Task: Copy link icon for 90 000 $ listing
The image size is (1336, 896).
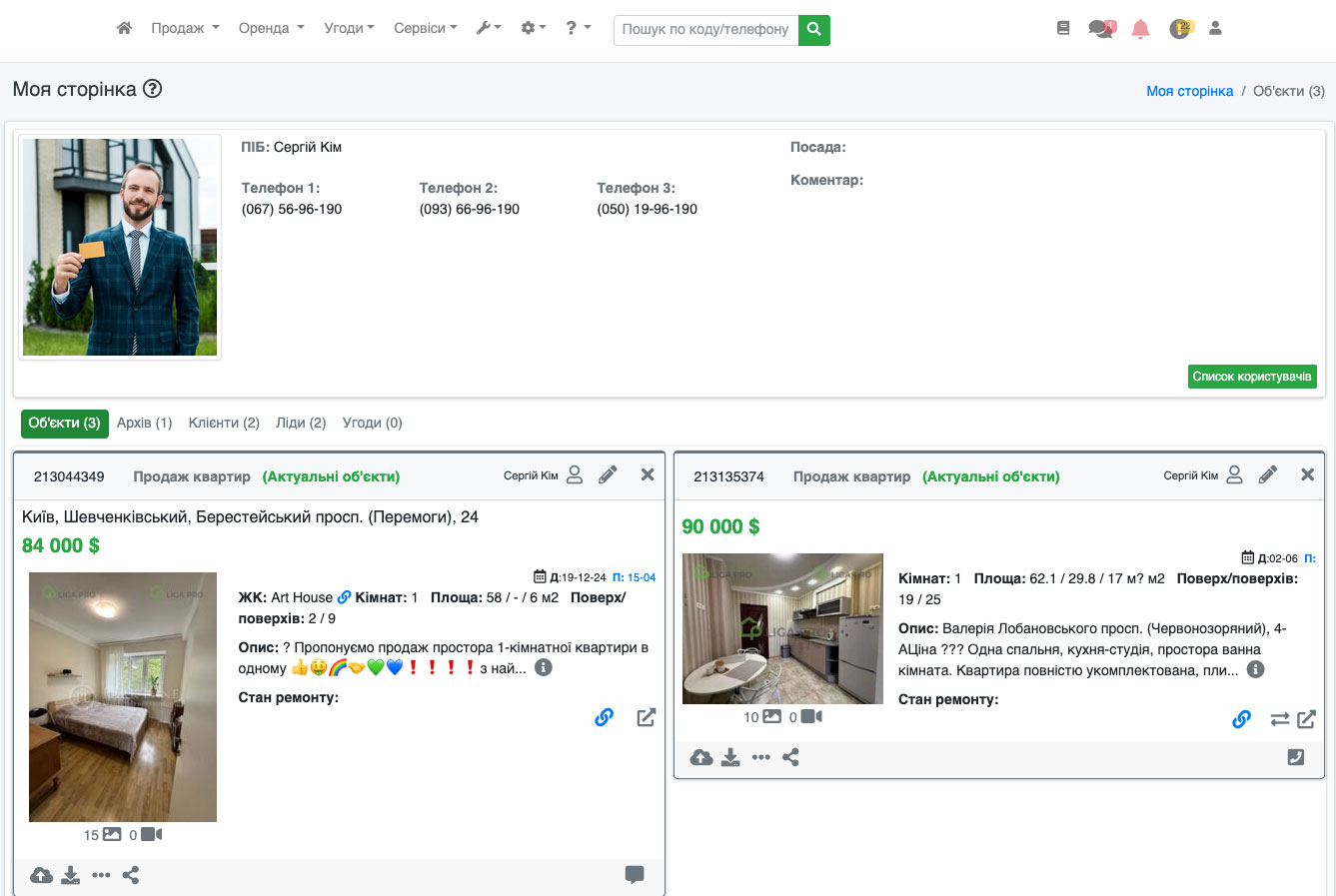Action: [1241, 719]
